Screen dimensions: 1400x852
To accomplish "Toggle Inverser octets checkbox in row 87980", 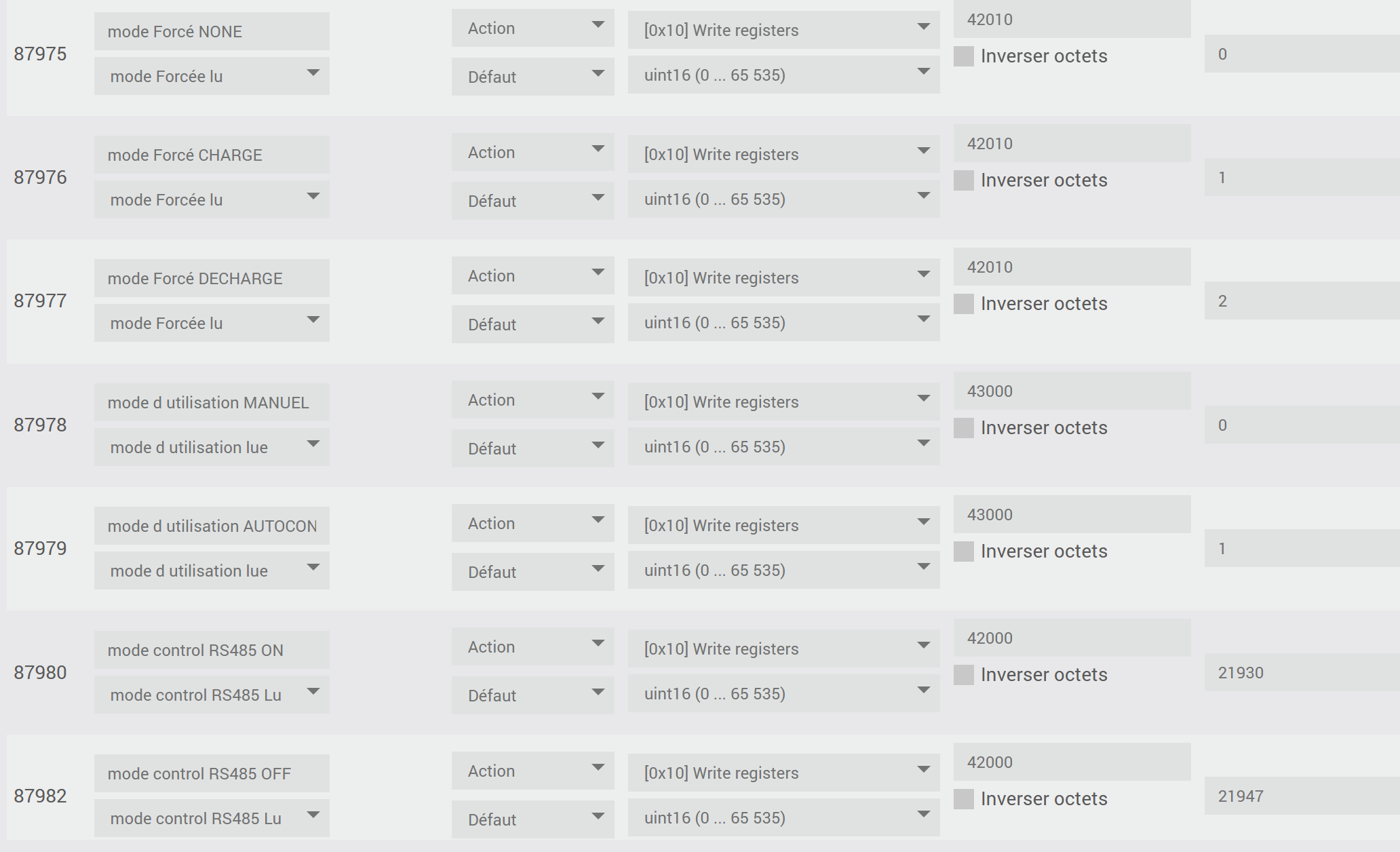I will (963, 675).
